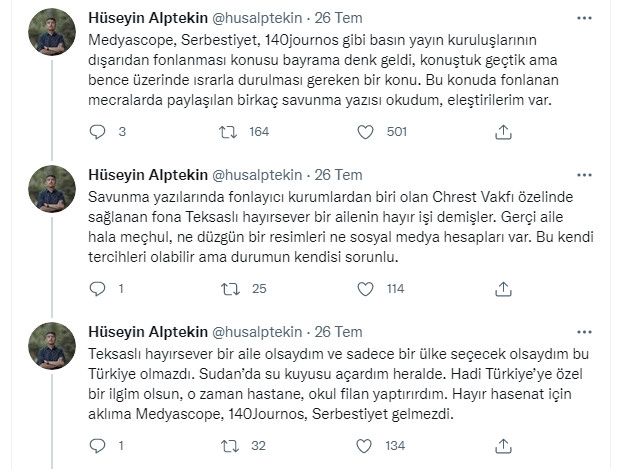Retweet the tweet with 25 retweets

pos(228,289)
